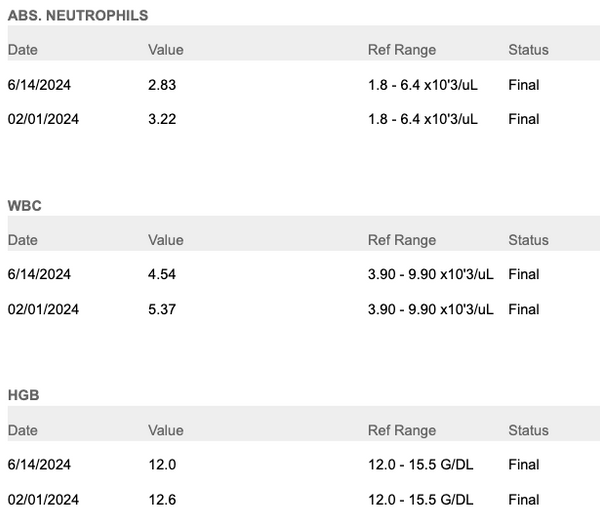The height and width of the screenshot is (528, 600).
Task: Click the HGB section heading
Action: pos(23,395)
